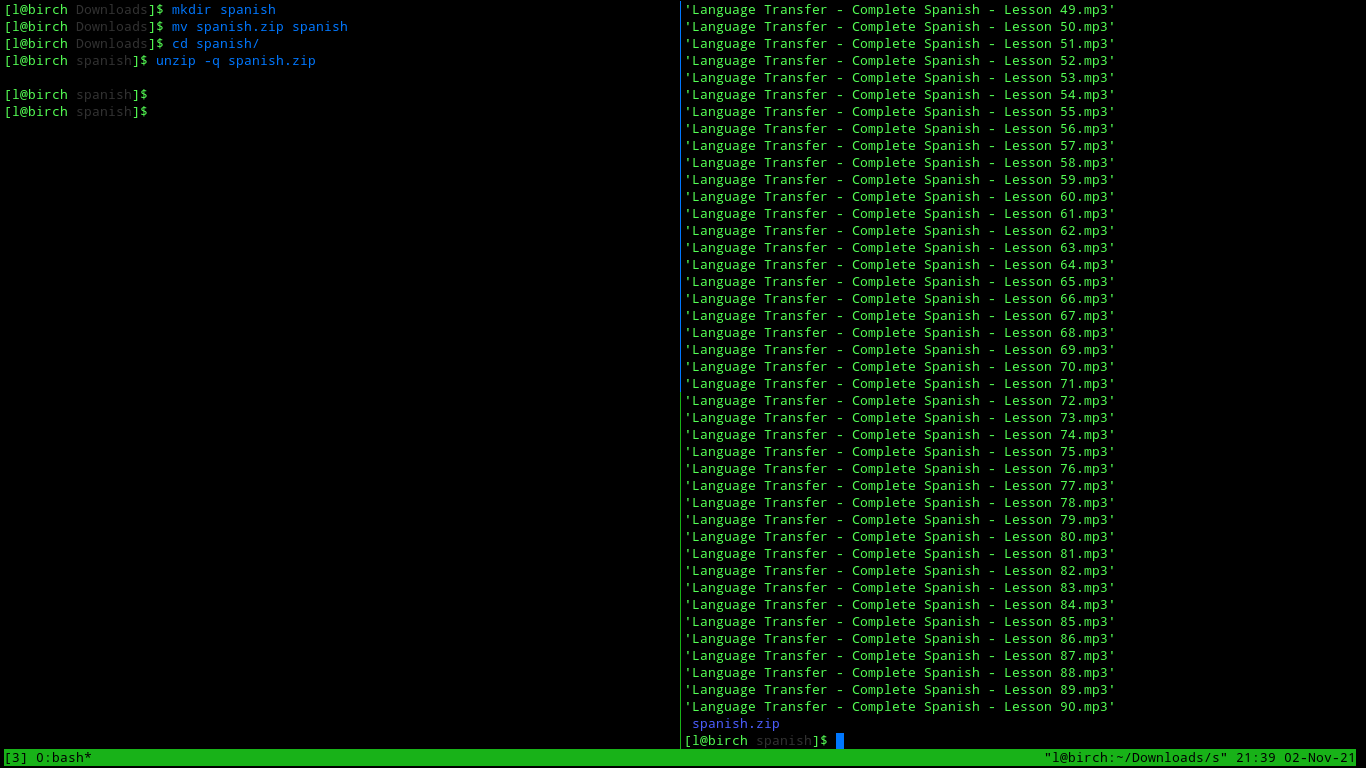Select the Lesson 49.mp3 filename
1366x768 pixels.
click(x=900, y=10)
